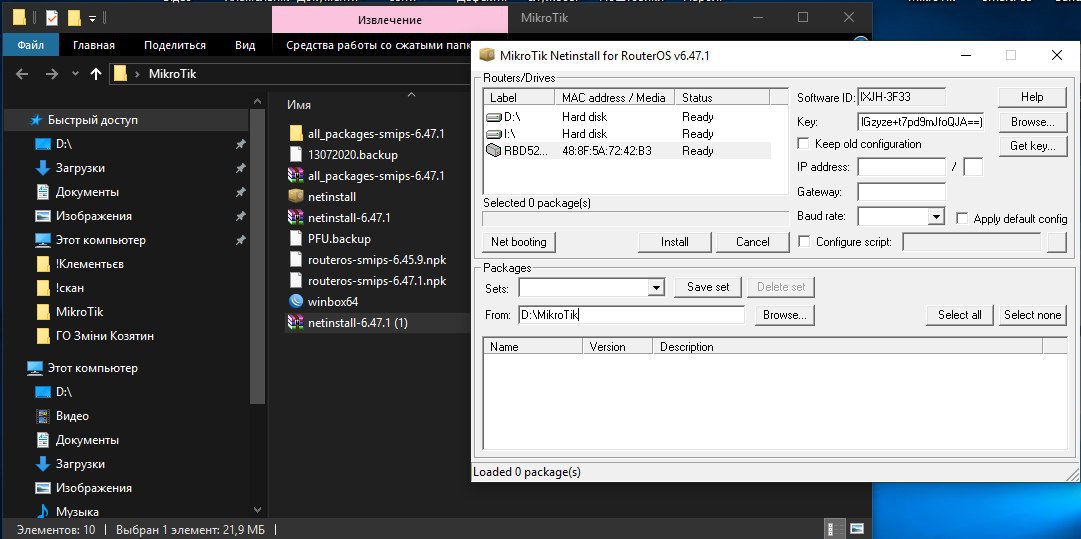Click the Select all button
The width and height of the screenshot is (1081, 539).
(x=959, y=315)
